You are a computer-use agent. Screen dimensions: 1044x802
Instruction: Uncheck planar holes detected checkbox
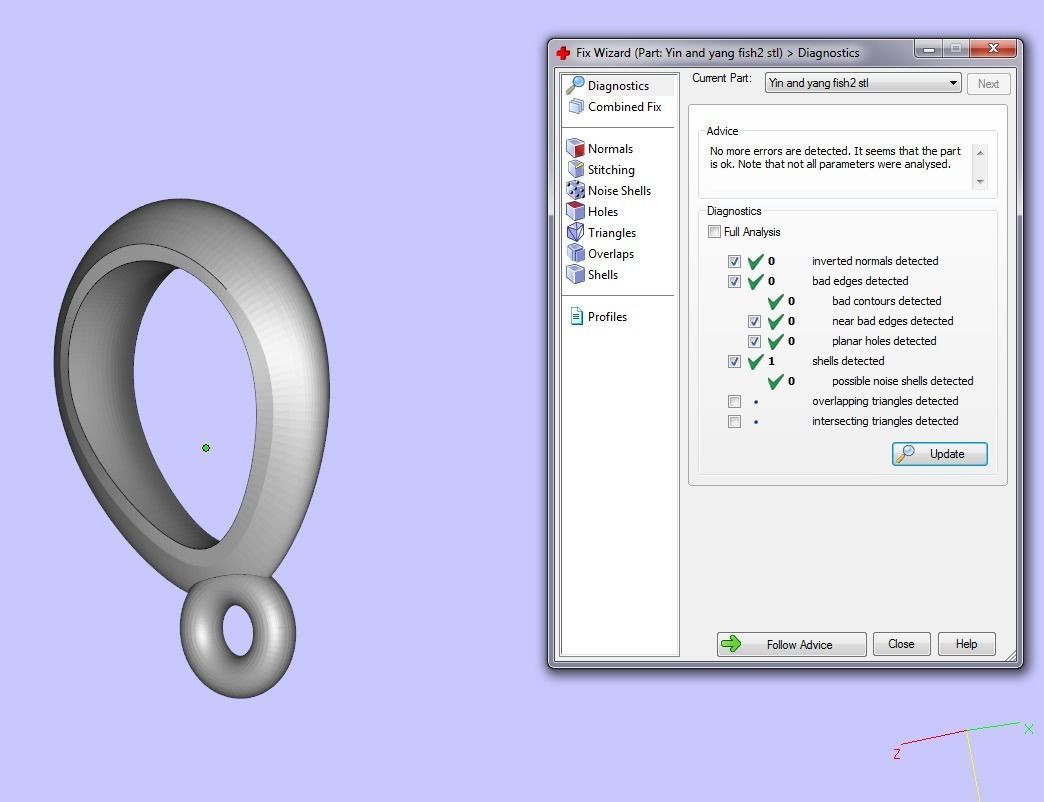pyautogui.click(x=754, y=341)
